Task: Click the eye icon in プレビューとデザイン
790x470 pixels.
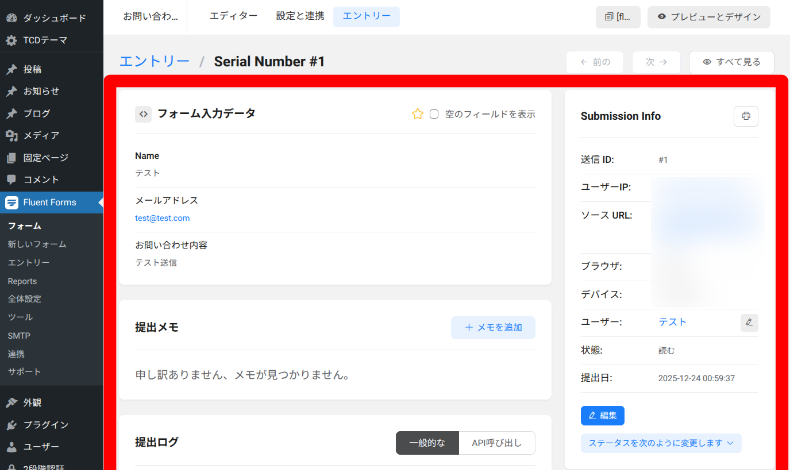Action: click(662, 17)
